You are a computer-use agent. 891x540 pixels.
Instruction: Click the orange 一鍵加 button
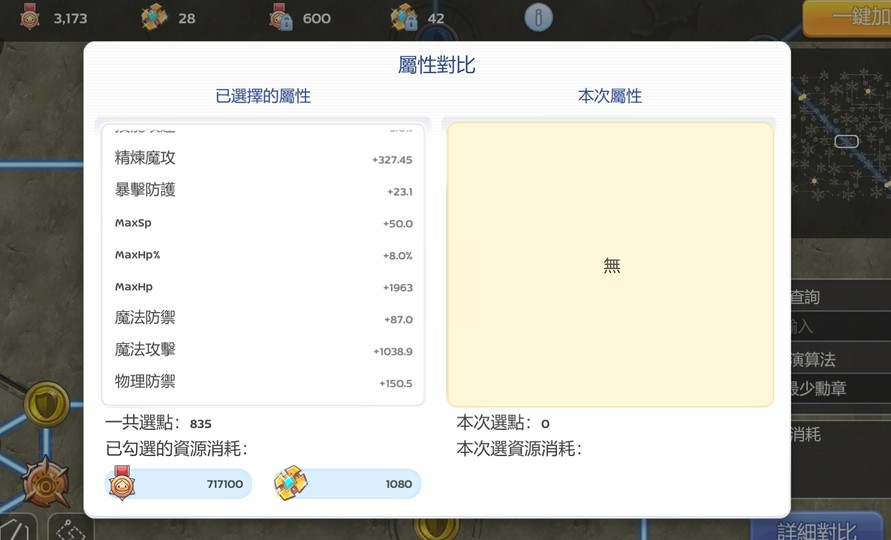click(x=847, y=18)
